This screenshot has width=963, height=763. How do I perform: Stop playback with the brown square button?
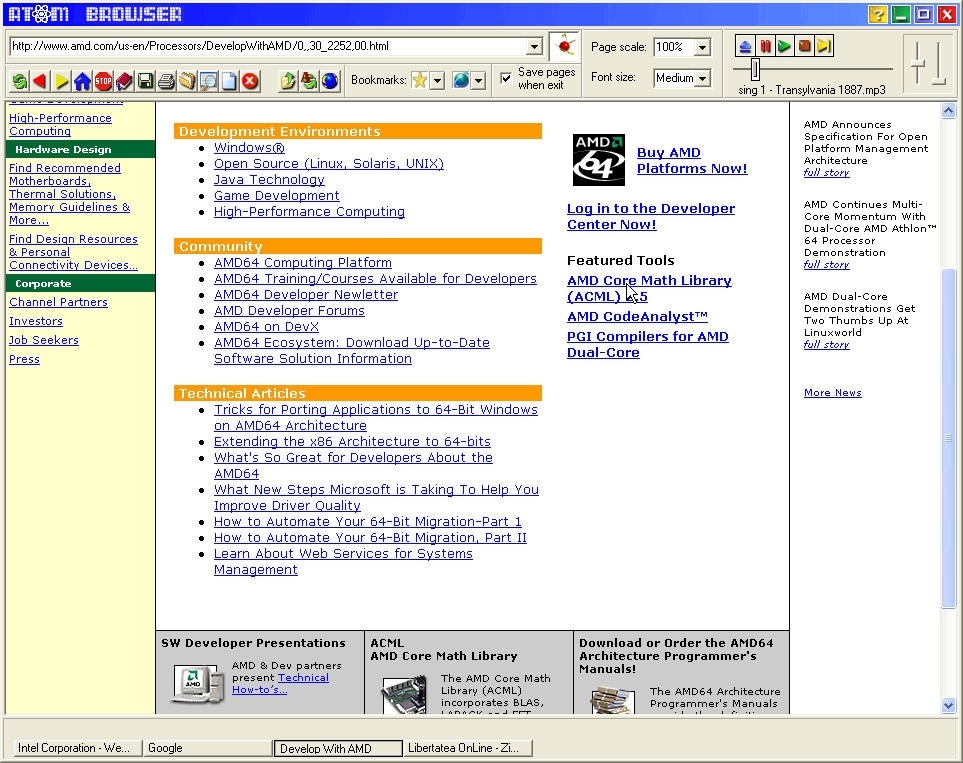(804, 46)
